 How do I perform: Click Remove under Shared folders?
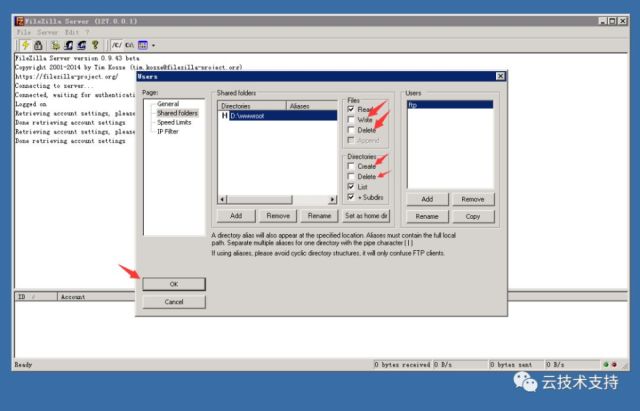[x=278, y=215]
